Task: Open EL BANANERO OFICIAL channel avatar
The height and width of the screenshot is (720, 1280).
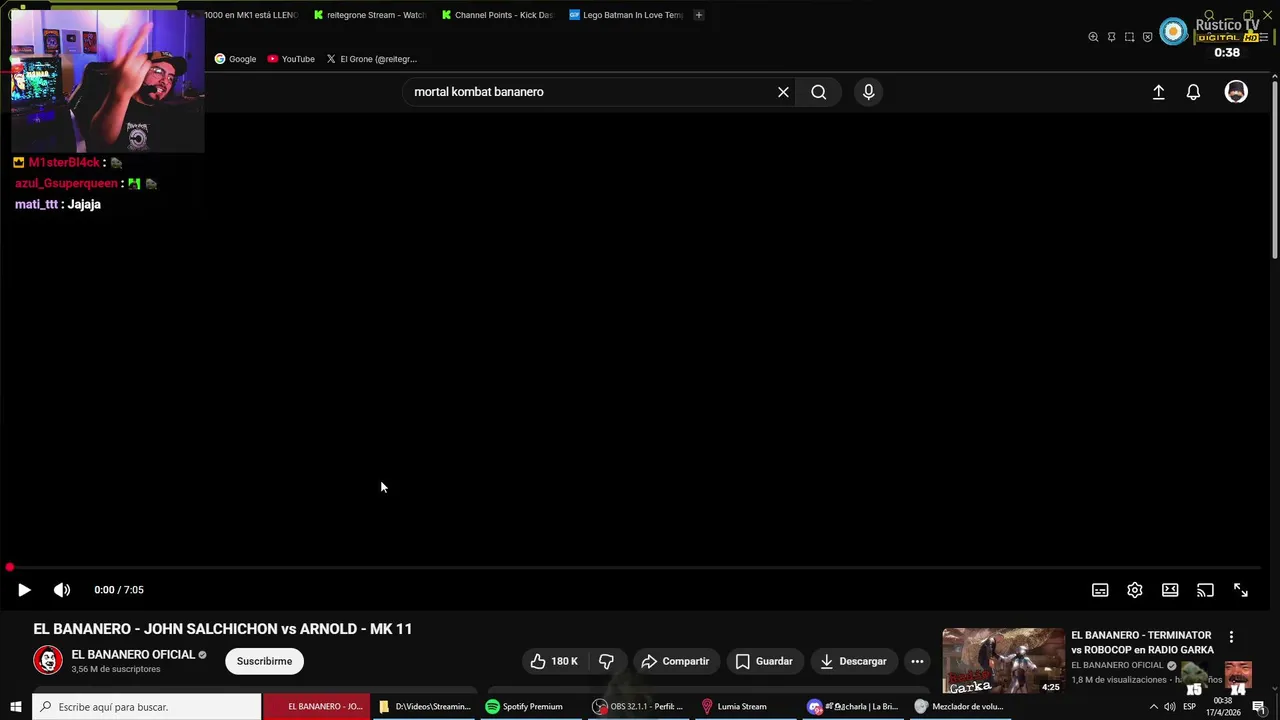Action: point(48,660)
